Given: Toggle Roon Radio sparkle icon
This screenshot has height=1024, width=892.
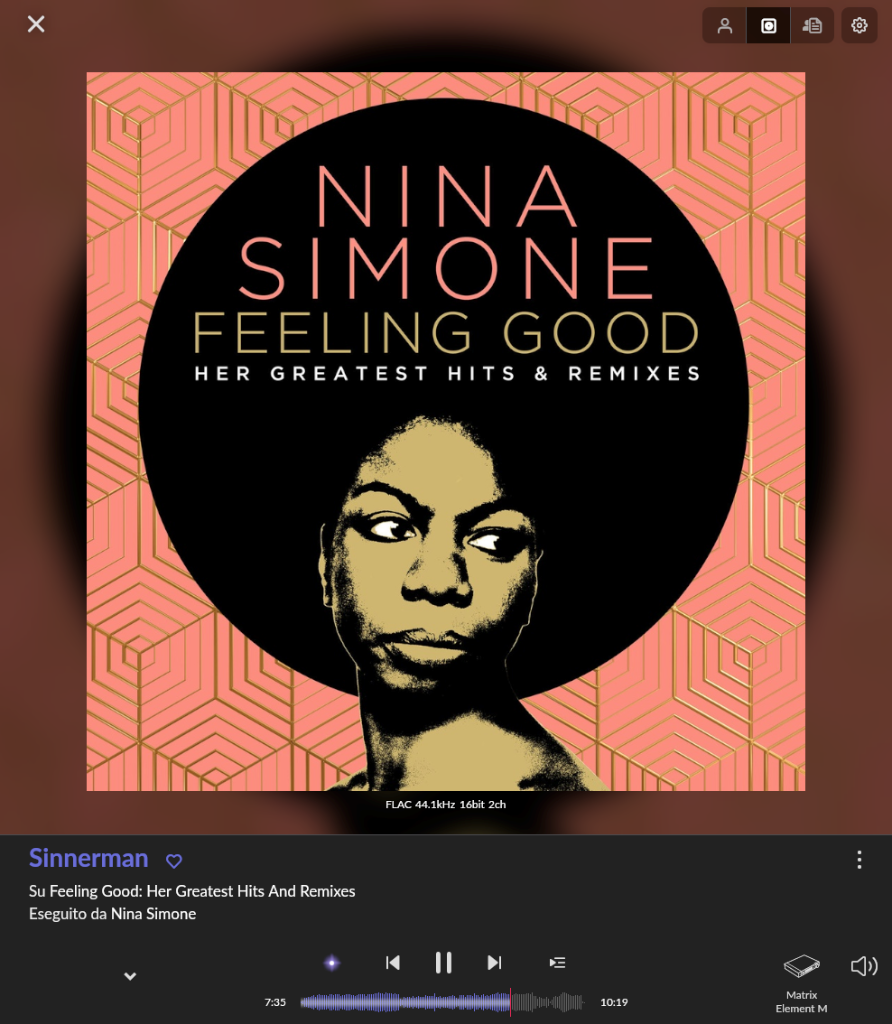Looking at the screenshot, I should [332, 963].
